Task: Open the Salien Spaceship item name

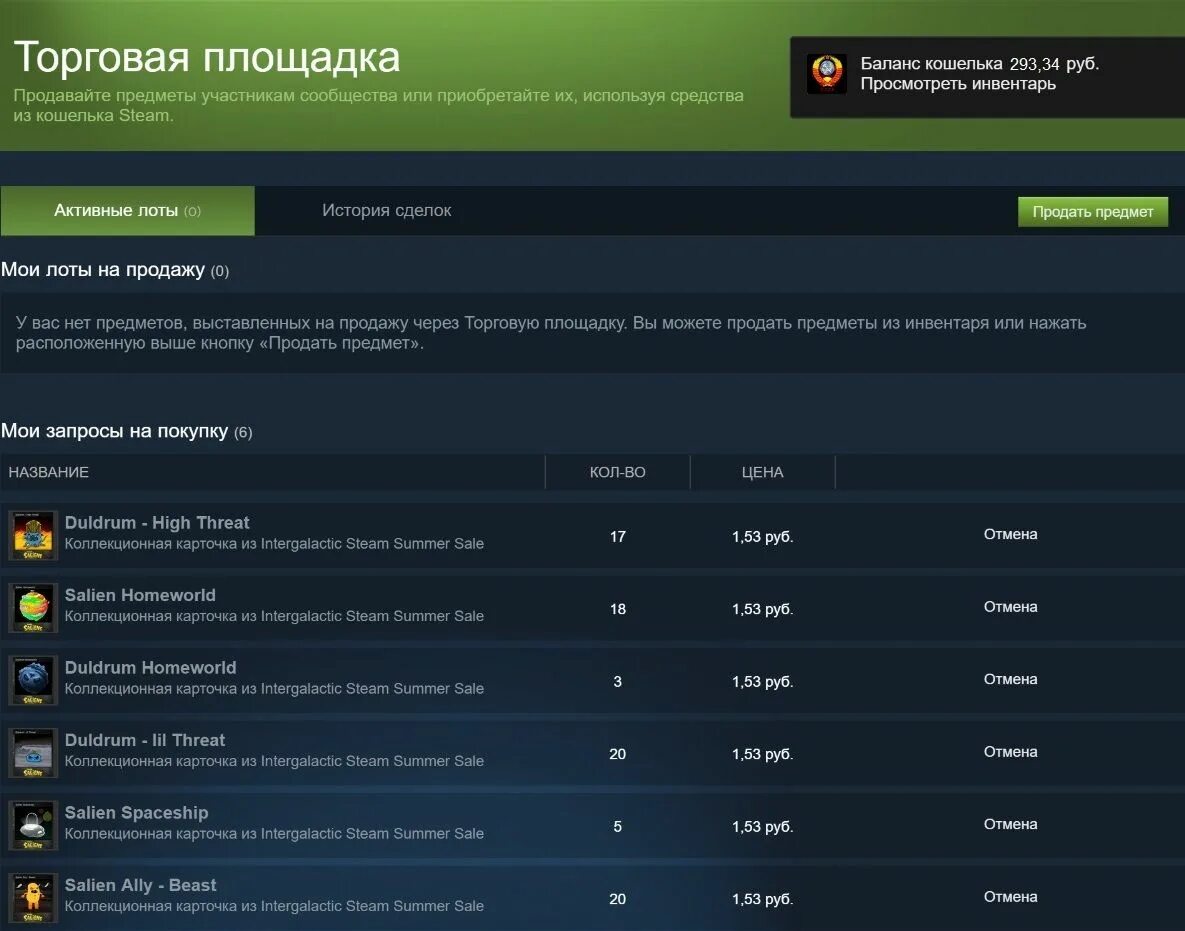Action: coord(137,813)
